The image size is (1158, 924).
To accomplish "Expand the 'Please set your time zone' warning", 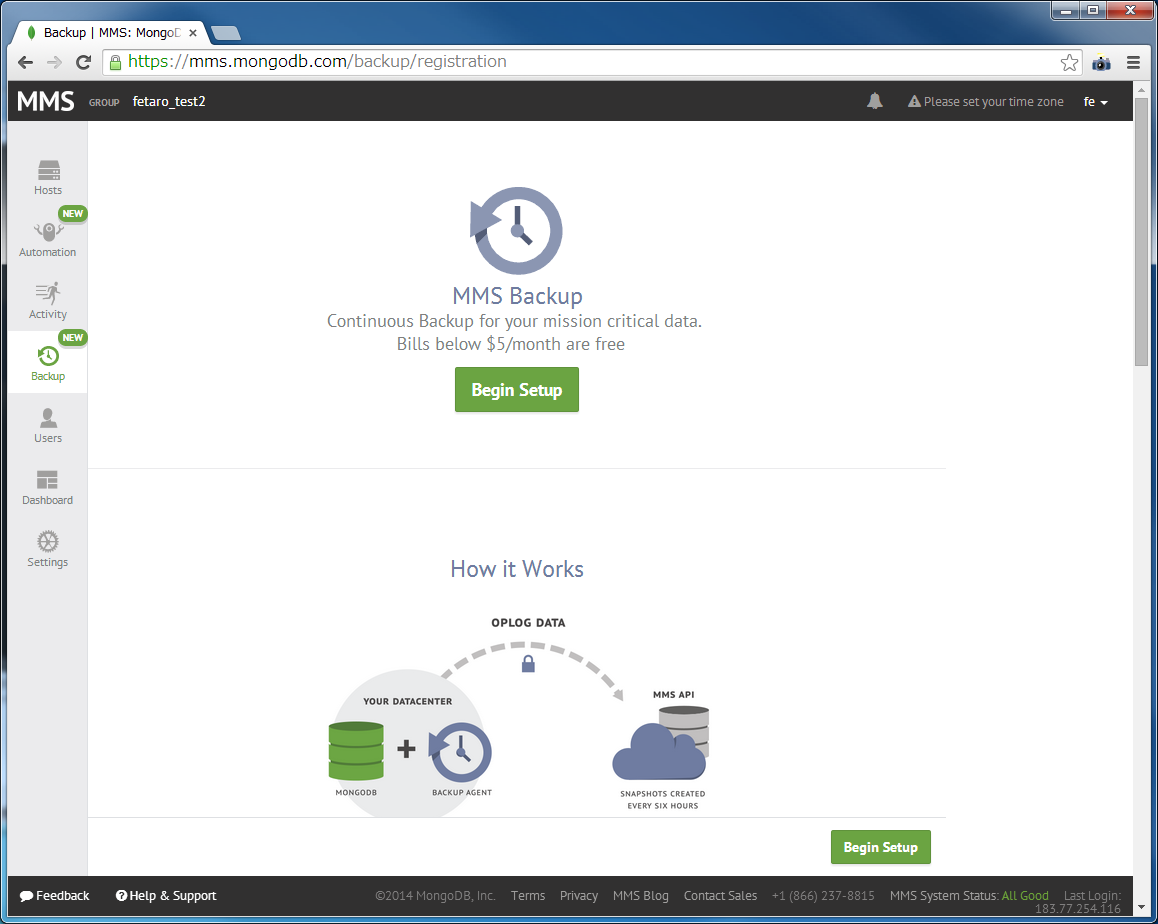I will coord(985,101).
